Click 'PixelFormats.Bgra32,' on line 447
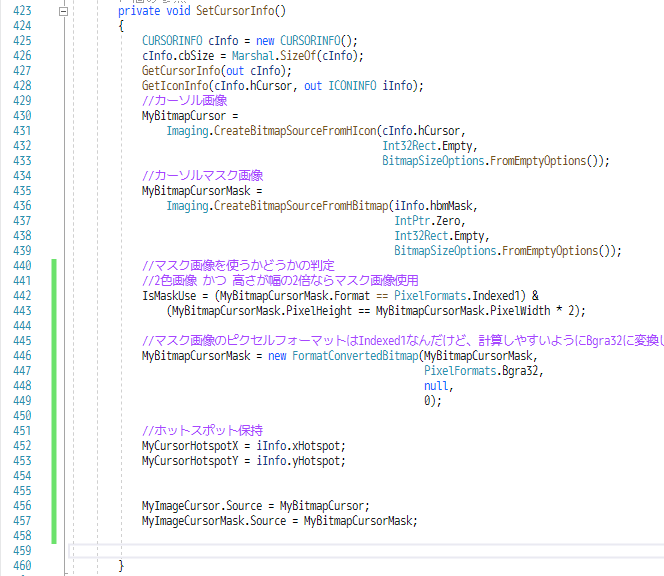 point(484,371)
